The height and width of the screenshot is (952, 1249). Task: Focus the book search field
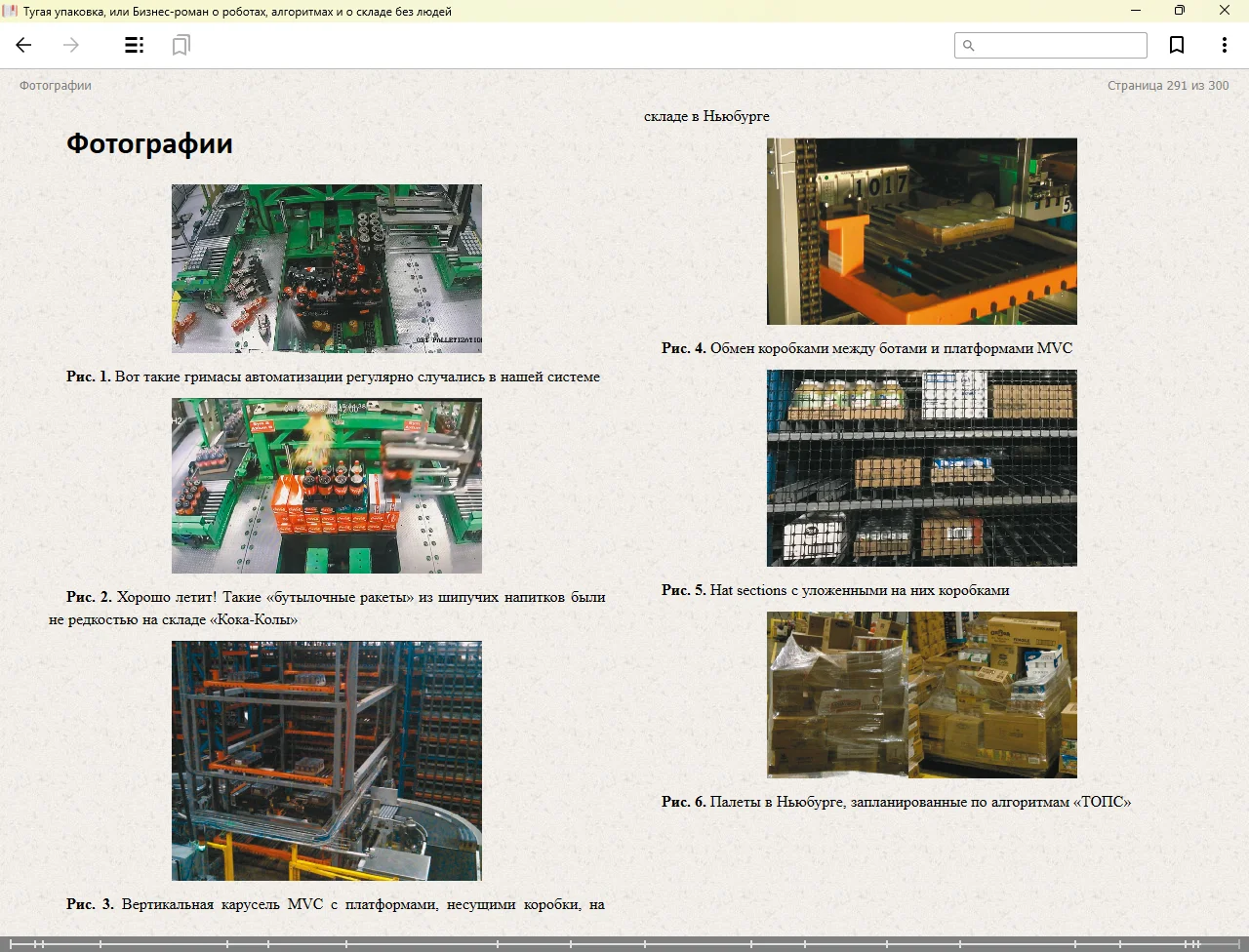point(1060,46)
